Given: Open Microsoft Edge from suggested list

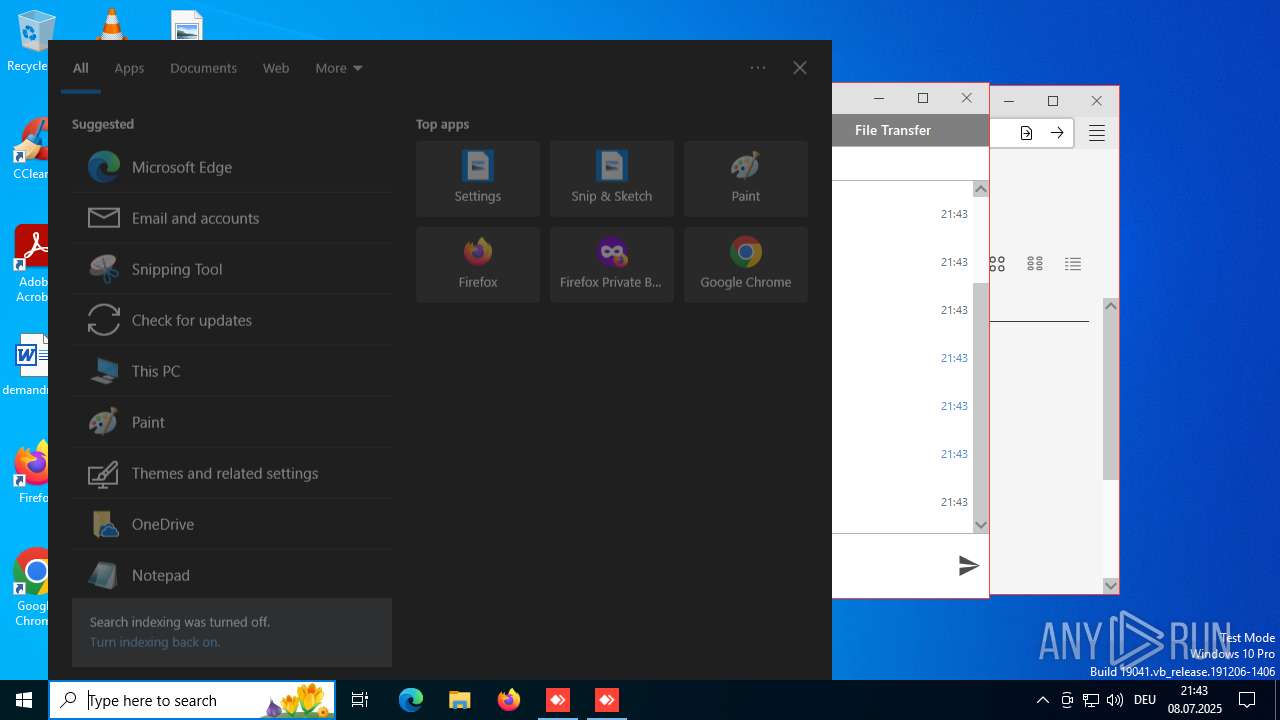Looking at the screenshot, I should tap(231, 167).
